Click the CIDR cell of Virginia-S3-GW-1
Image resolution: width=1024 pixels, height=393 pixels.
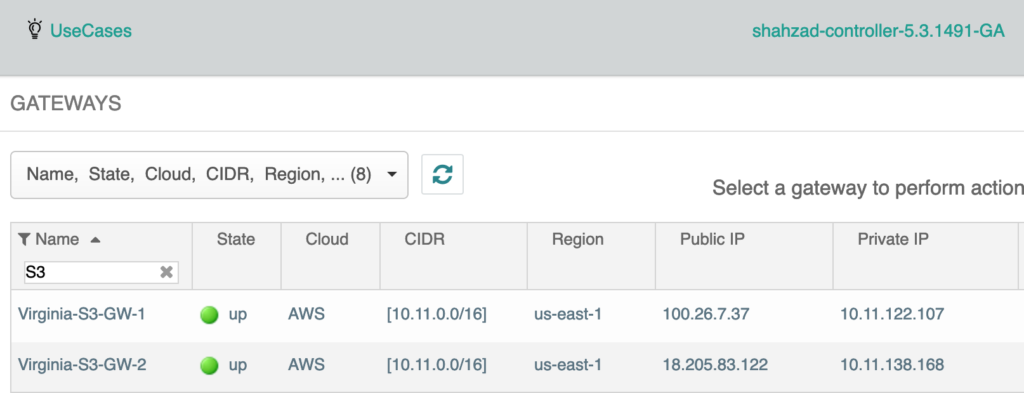[x=437, y=315]
